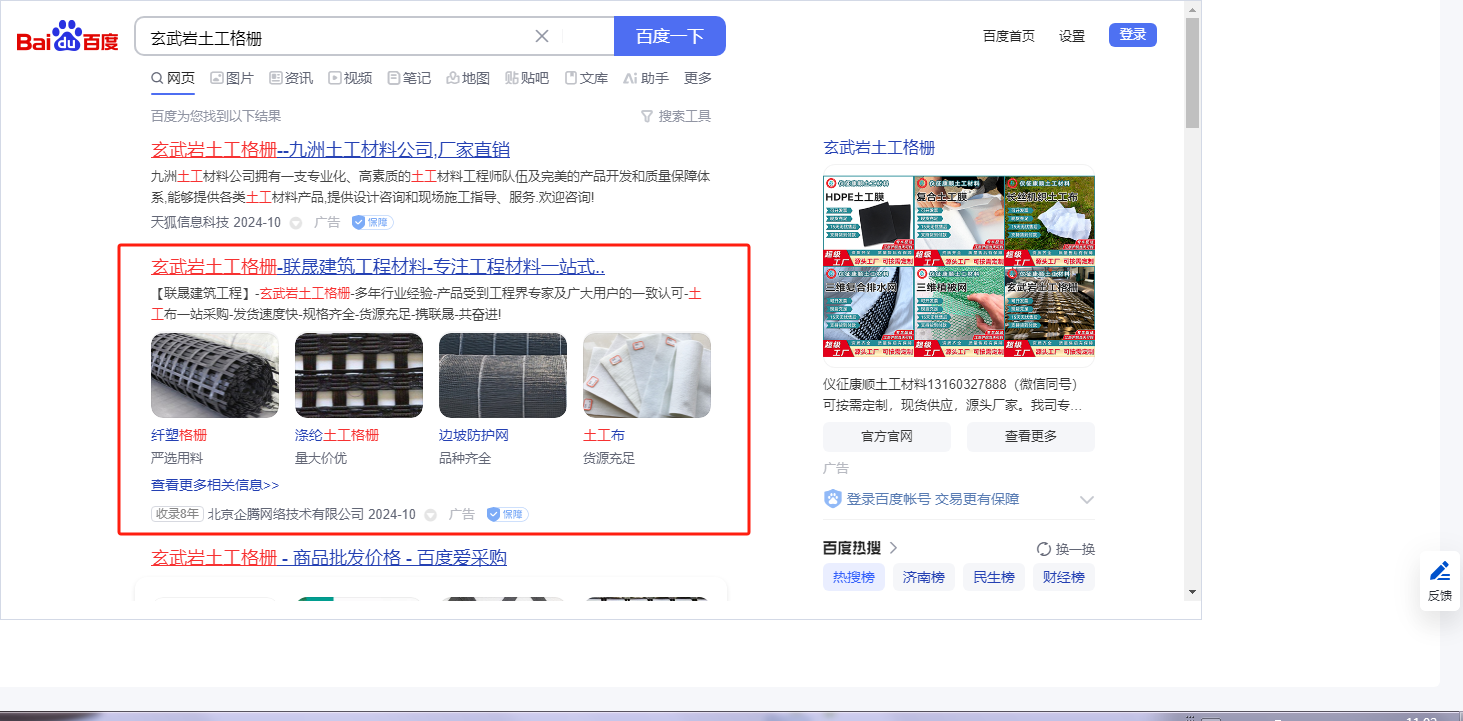Open 百度热搜 via its right chevron
The width and height of the screenshot is (1463, 721).
click(x=893, y=548)
